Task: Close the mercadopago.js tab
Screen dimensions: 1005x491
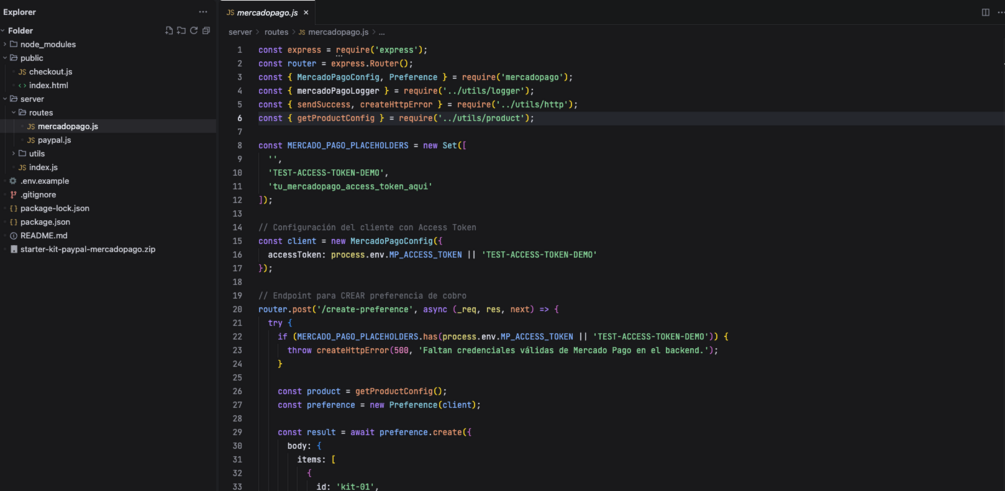Action: tap(306, 12)
